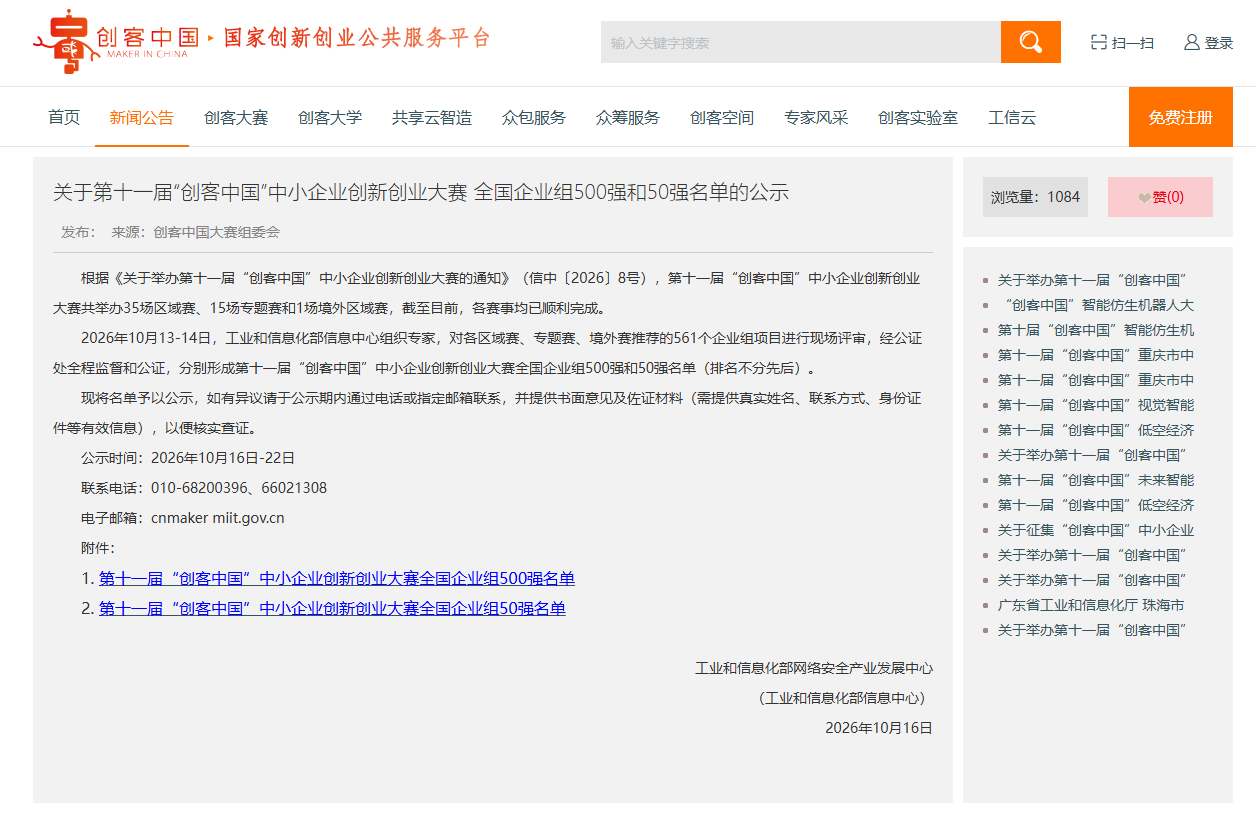Click the orange magnifier search button
This screenshot has height=820, width=1256.
(1031, 42)
